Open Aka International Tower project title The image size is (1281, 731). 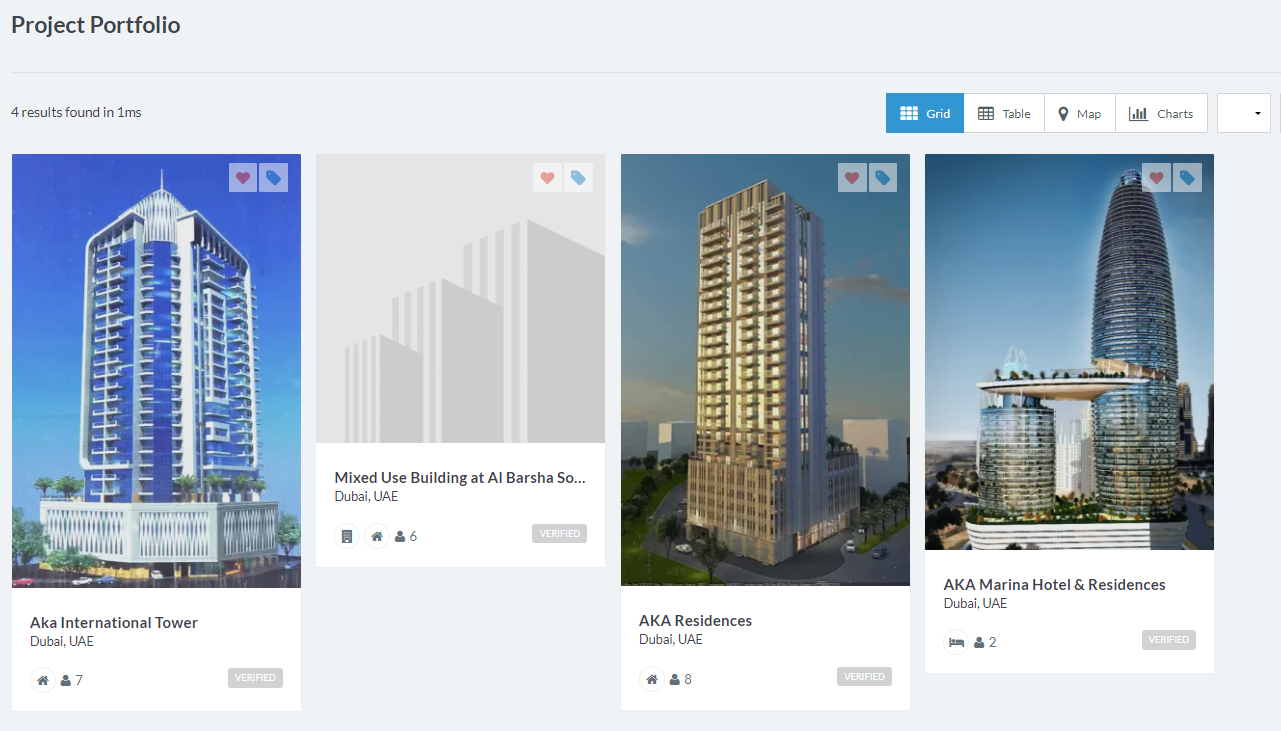coord(114,622)
